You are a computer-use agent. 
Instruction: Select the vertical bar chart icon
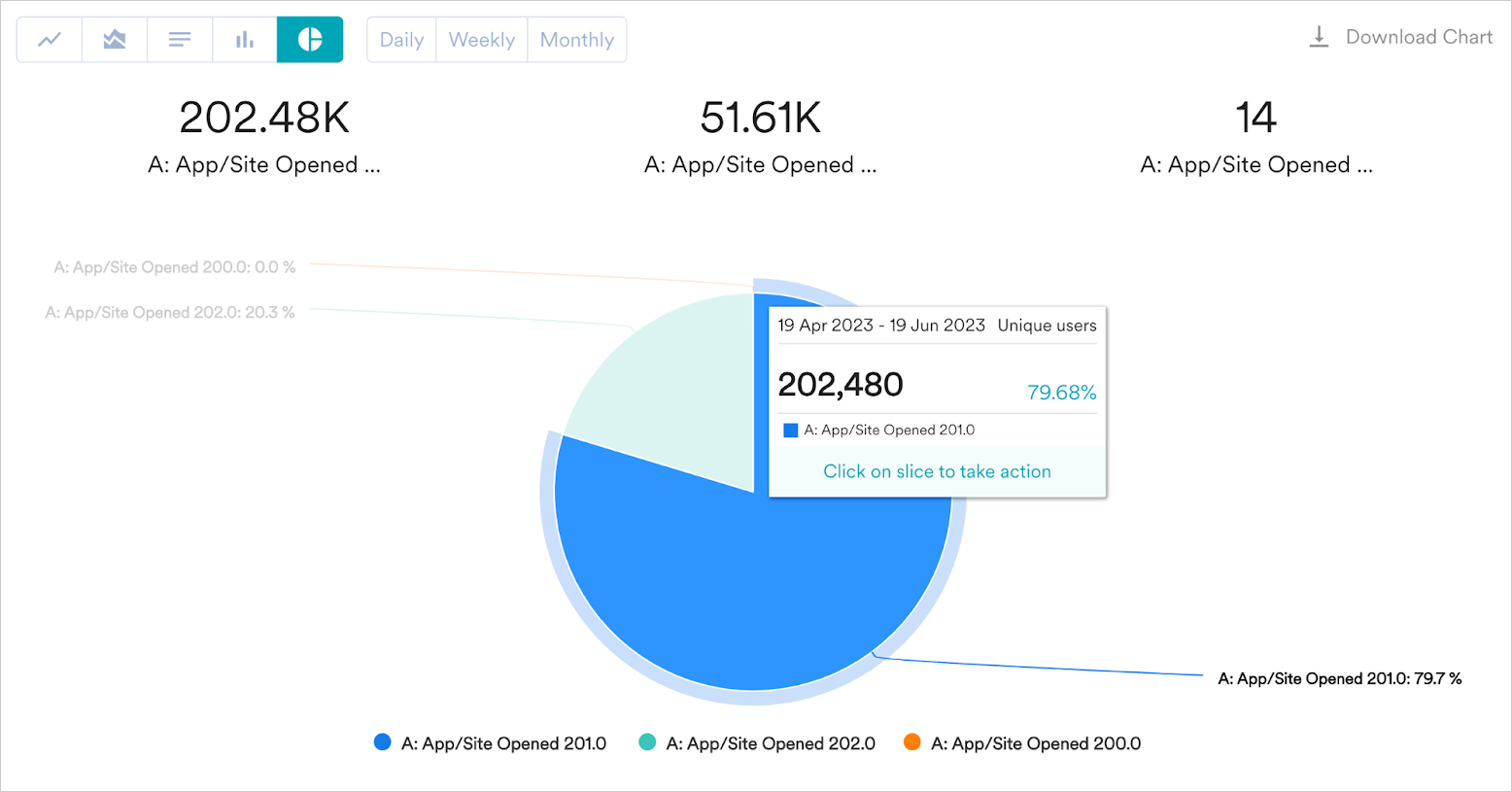(x=245, y=40)
